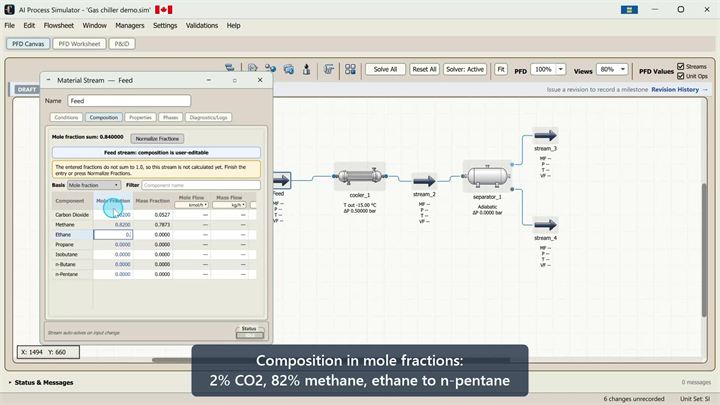Click the stacked-layers toolbar icon
Viewport: 720px width, 405px height.
pos(328,69)
